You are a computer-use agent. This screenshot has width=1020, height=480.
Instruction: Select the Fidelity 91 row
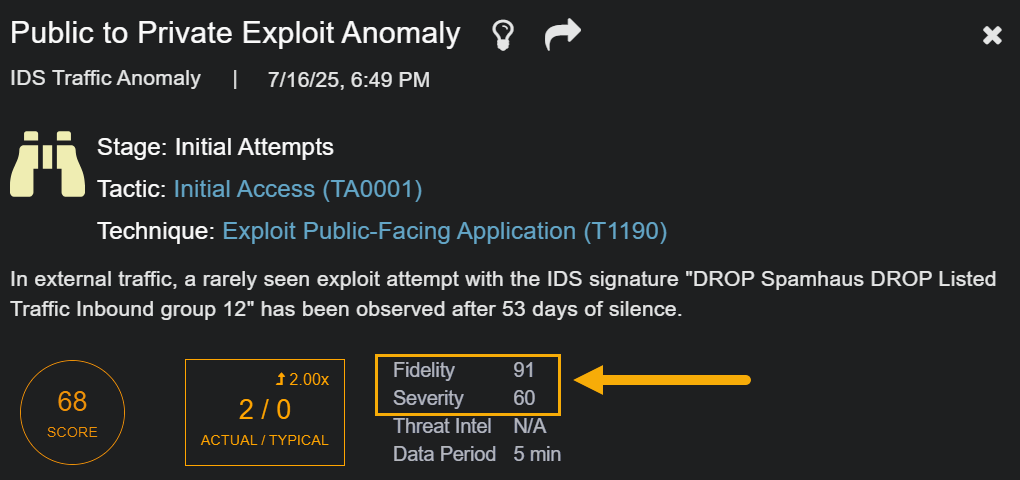click(465, 370)
